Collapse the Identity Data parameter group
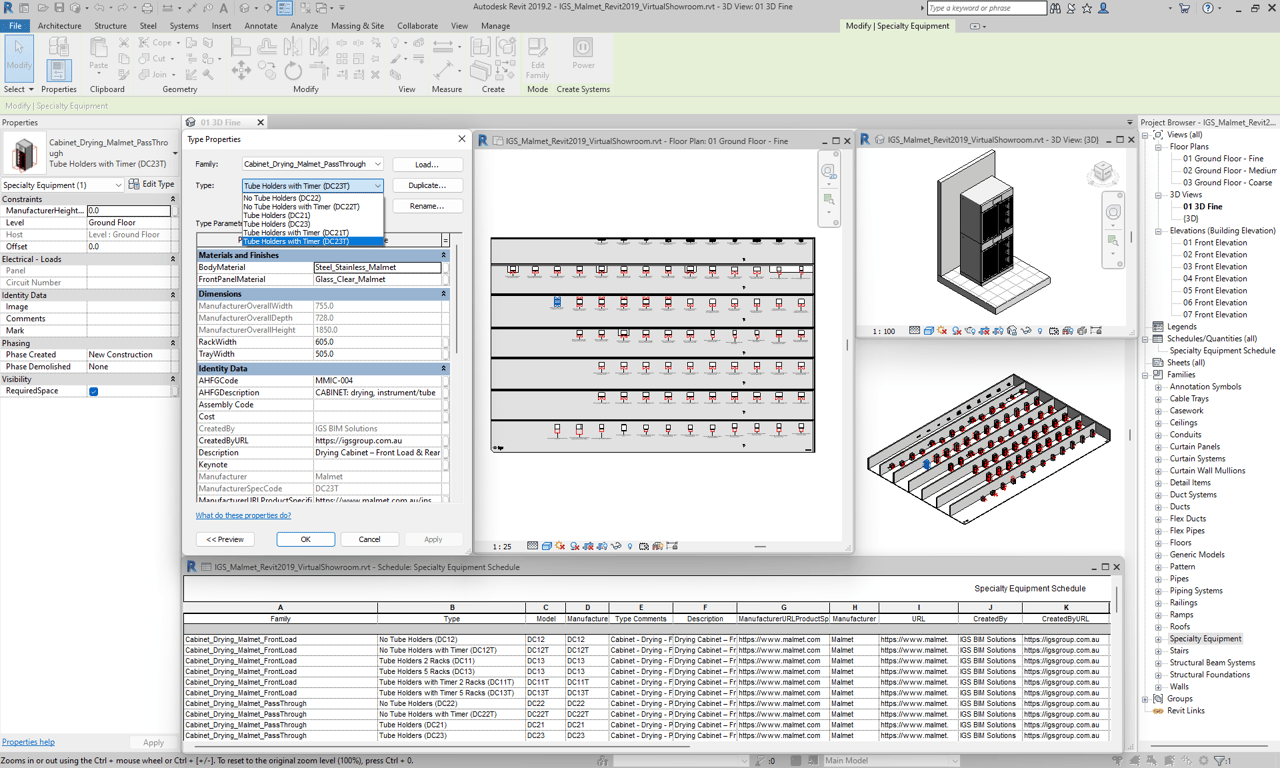This screenshot has width=1280, height=768. coord(444,369)
